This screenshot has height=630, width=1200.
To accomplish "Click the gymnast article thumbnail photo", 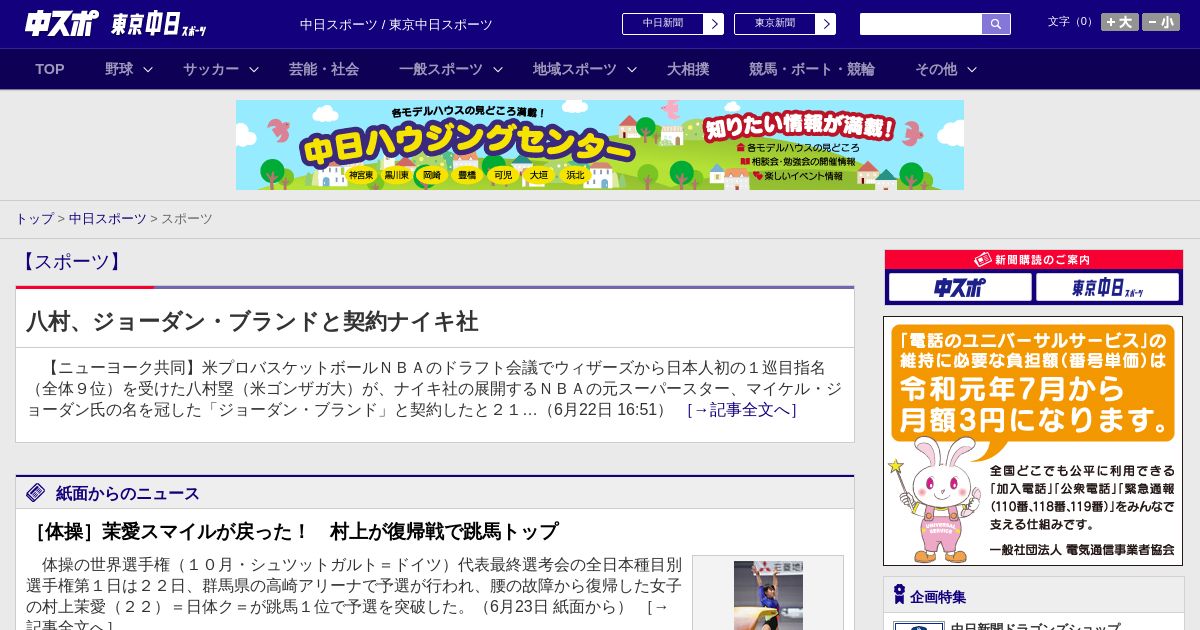I will [x=768, y=596].
